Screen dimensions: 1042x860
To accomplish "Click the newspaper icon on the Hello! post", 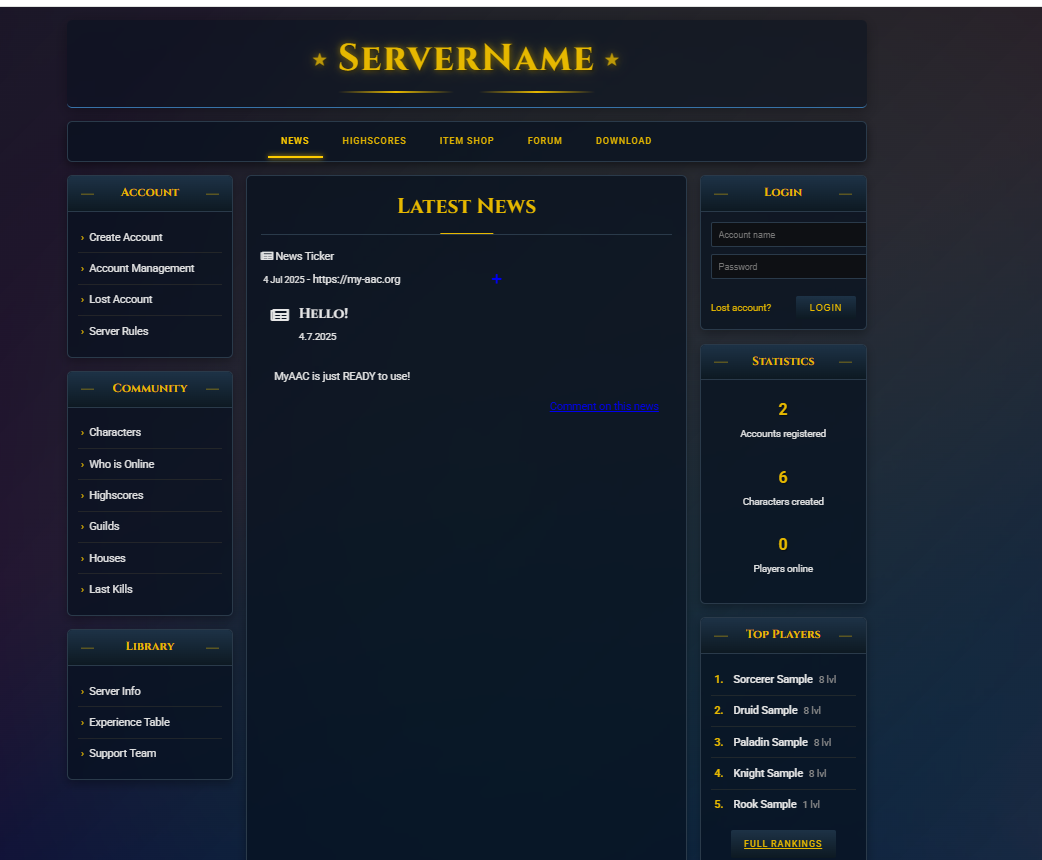I will [x=279, y=314].
